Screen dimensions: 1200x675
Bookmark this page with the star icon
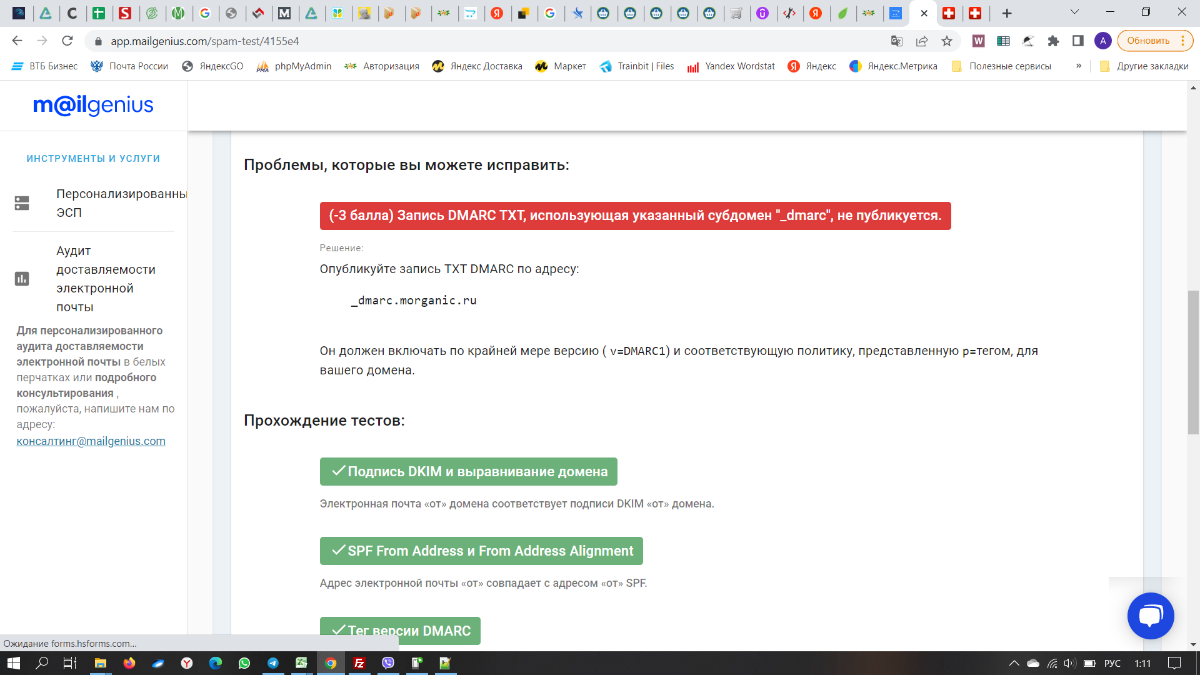click(946, 41)
